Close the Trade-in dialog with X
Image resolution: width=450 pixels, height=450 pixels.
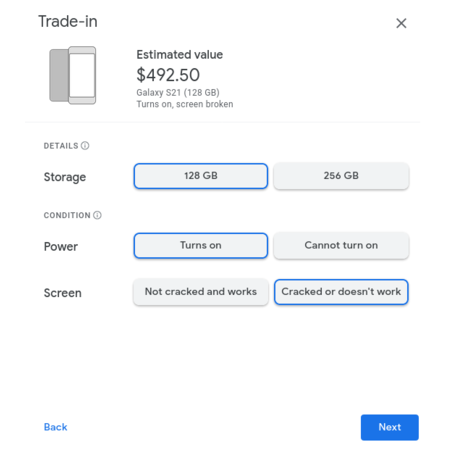pos(401,23)
